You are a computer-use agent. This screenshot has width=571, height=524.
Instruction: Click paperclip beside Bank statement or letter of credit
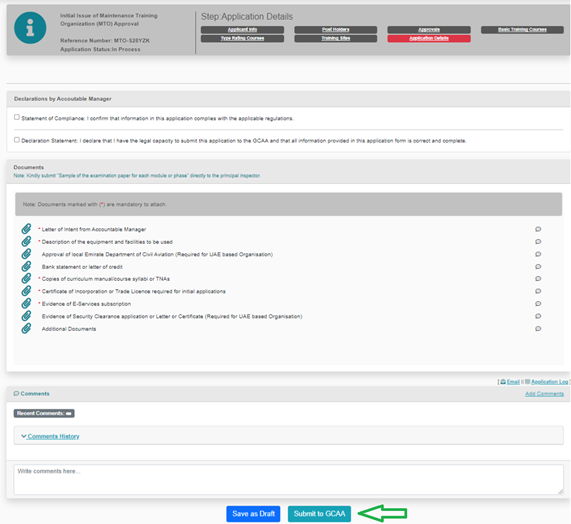tap(26, 267)
